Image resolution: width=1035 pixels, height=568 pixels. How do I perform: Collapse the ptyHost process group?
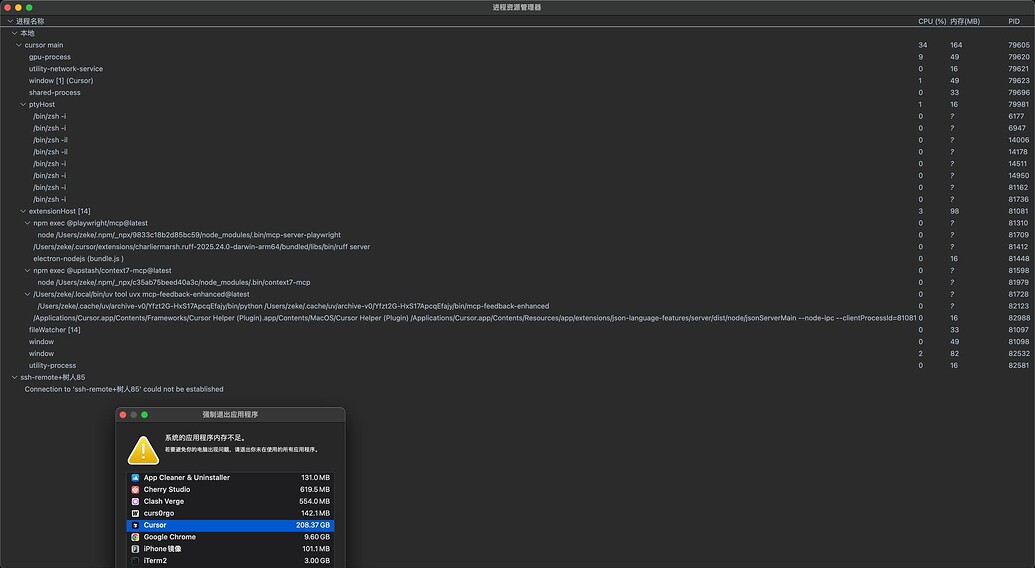[x=23, y=104]
